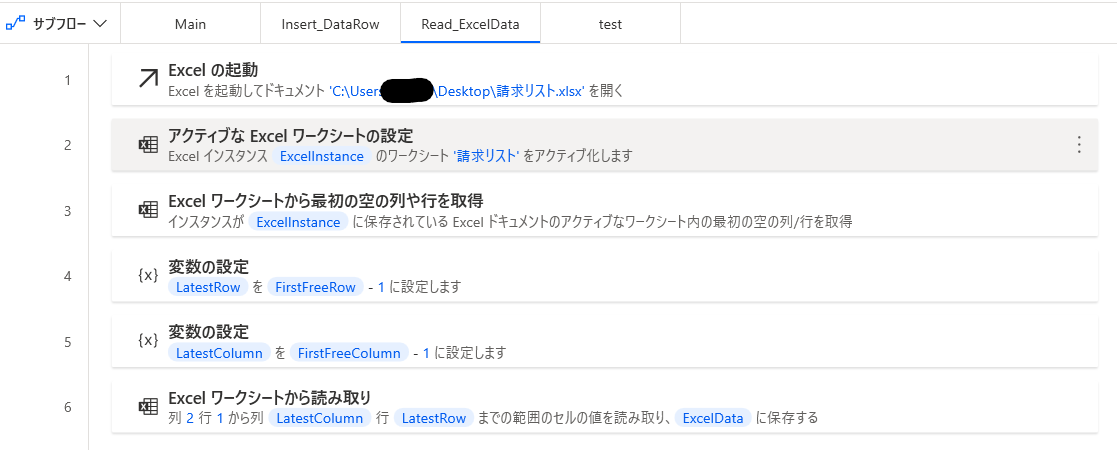
Task: Click the LatestColumn variable in action 6
Action: click(319, 418)
